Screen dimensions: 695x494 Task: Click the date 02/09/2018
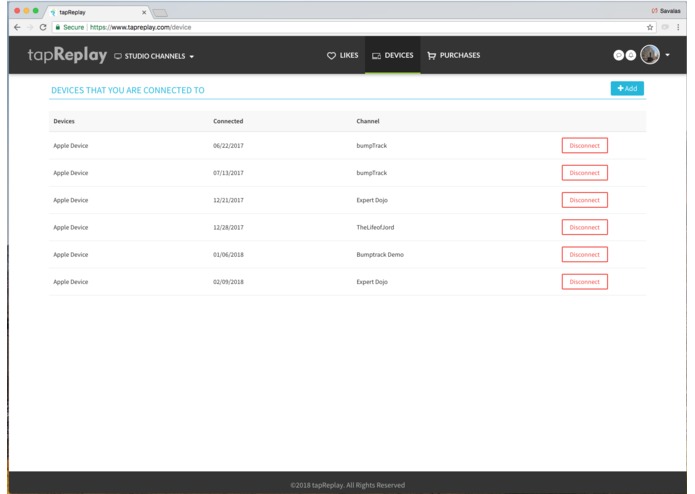228,282
